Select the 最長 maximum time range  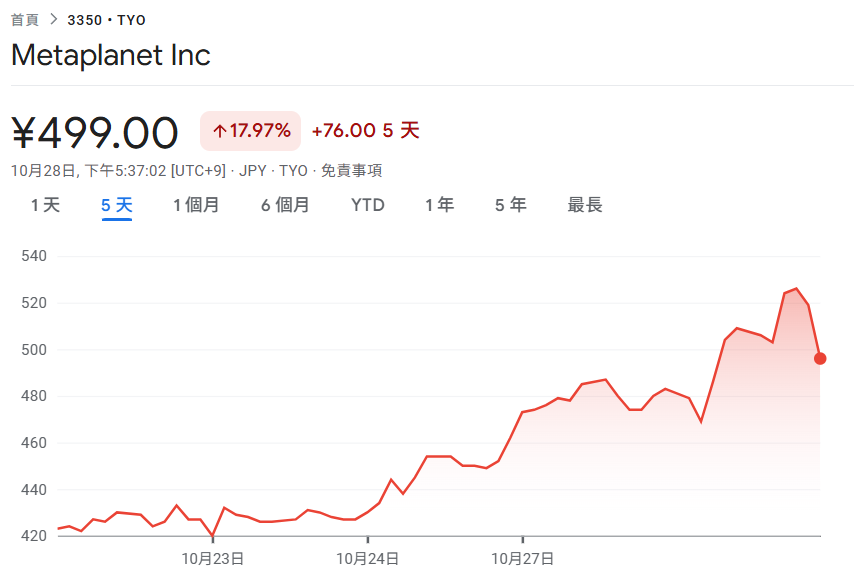pos(585,204)
